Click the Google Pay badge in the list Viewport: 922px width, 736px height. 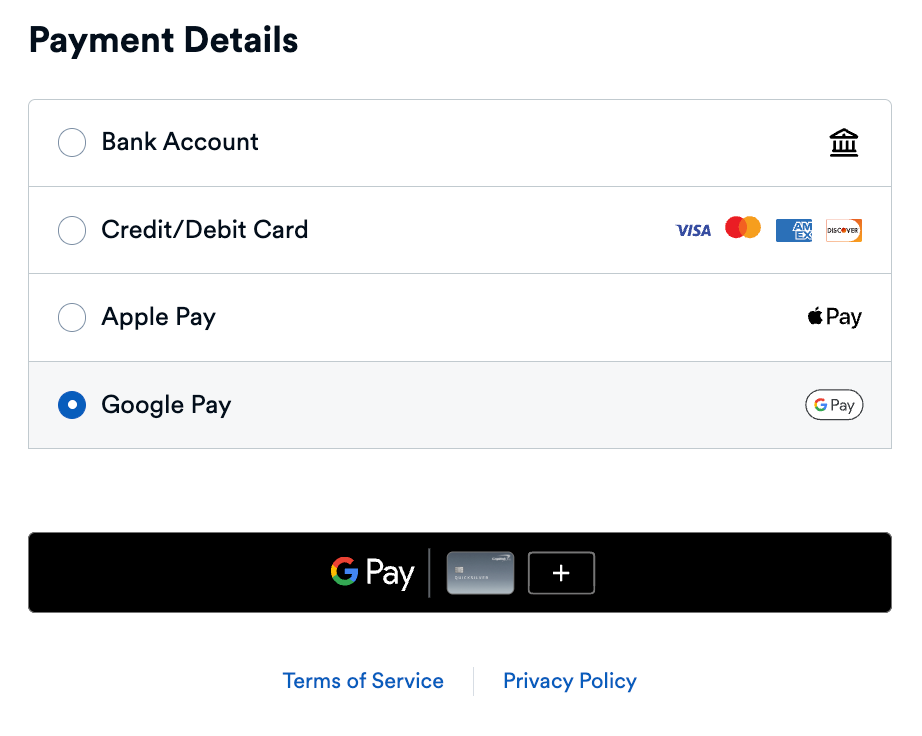834,405
